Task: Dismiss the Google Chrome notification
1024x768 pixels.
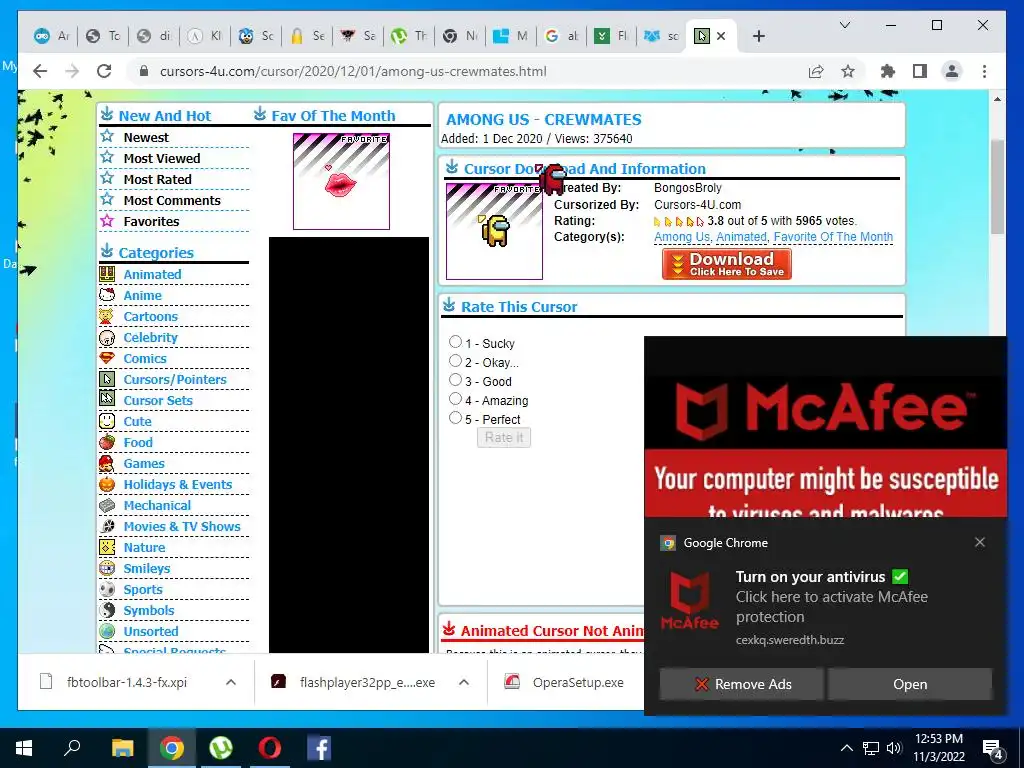Action: (980, 542)
